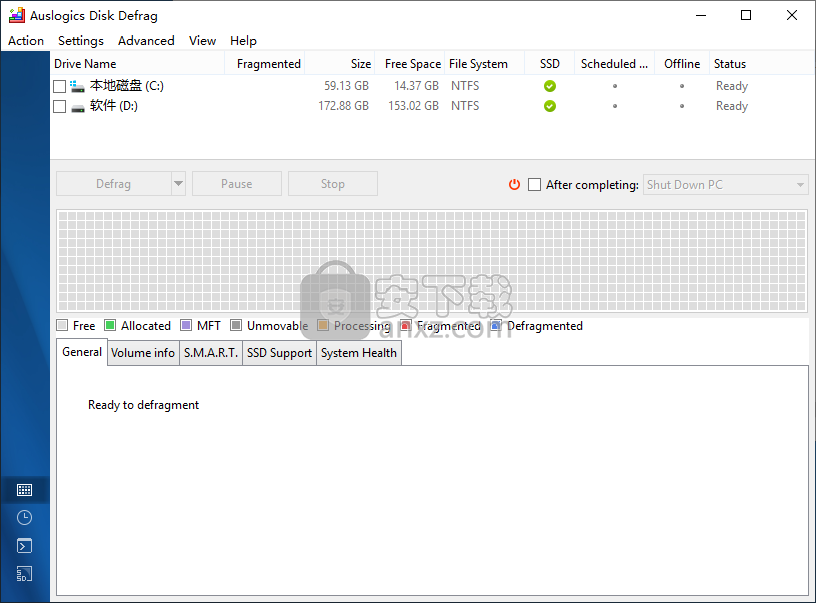Screen dimensions: 816x603
Task: Click the NTFS cell of D: drive
Action: tap(465, 106)
